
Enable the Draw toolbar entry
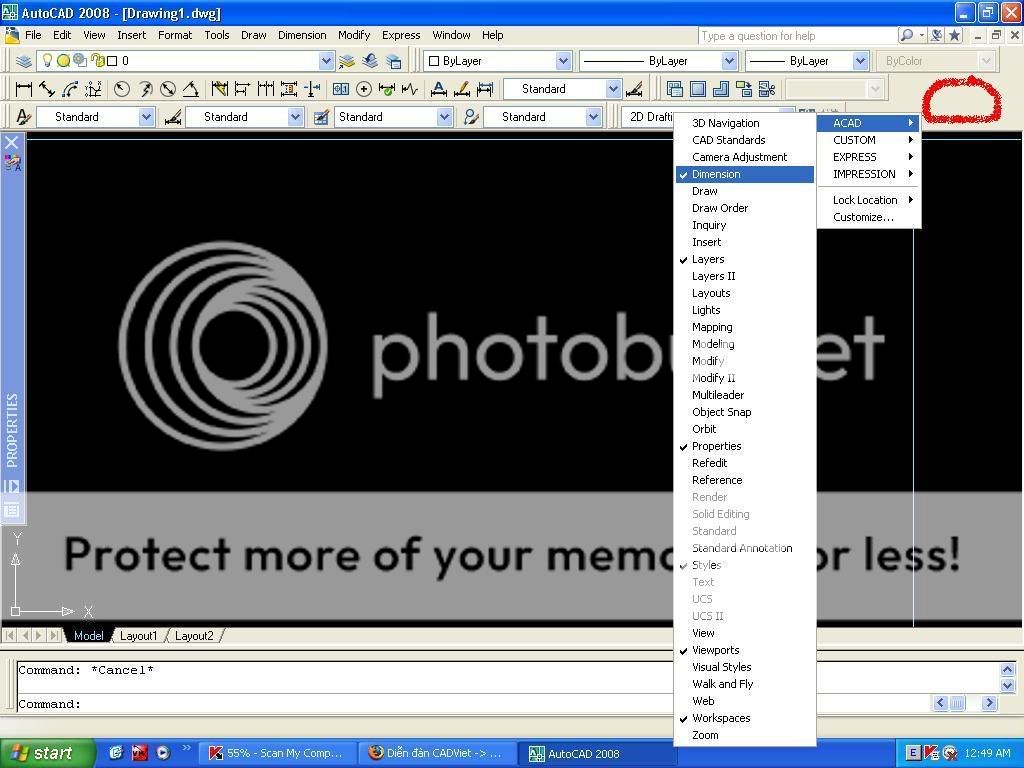[744, 191]
